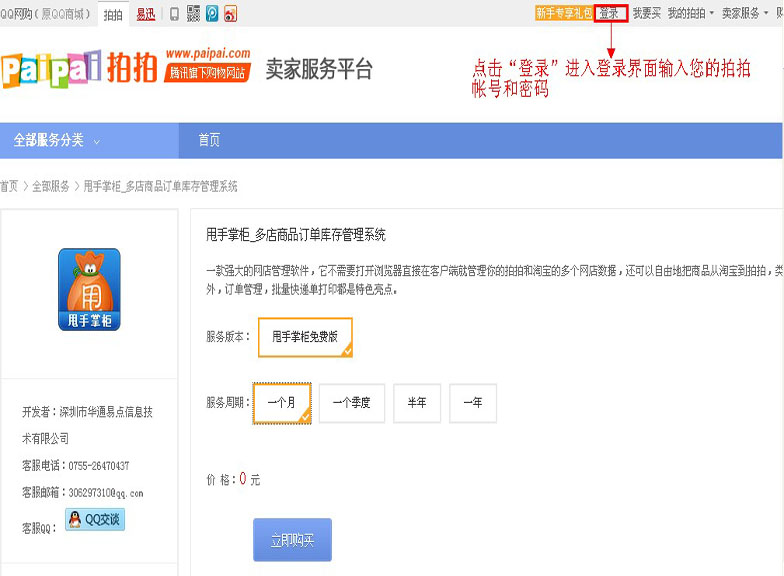
Task: Expand the 我的拍拍 dropdown menu
Action: click(x=690, y=14)
